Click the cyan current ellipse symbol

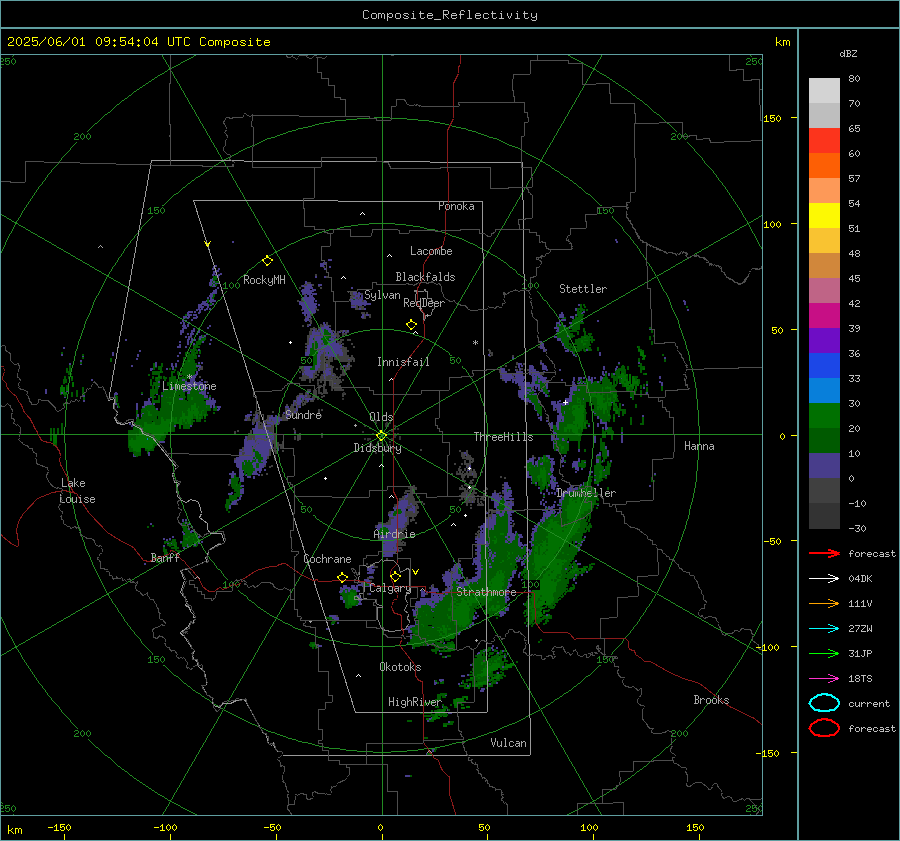(824, 703)
